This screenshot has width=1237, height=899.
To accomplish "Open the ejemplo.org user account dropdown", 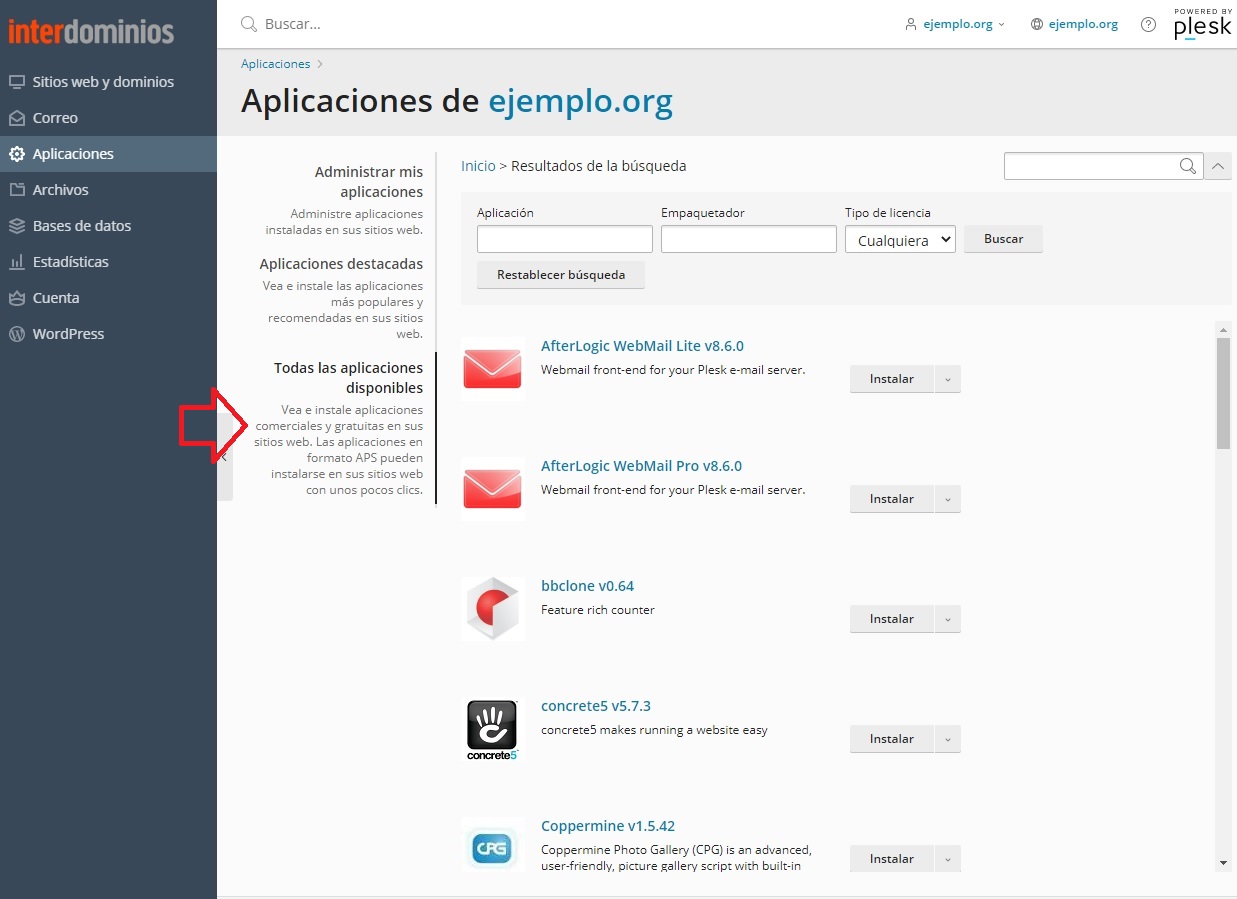I will [x=955, y=24].
